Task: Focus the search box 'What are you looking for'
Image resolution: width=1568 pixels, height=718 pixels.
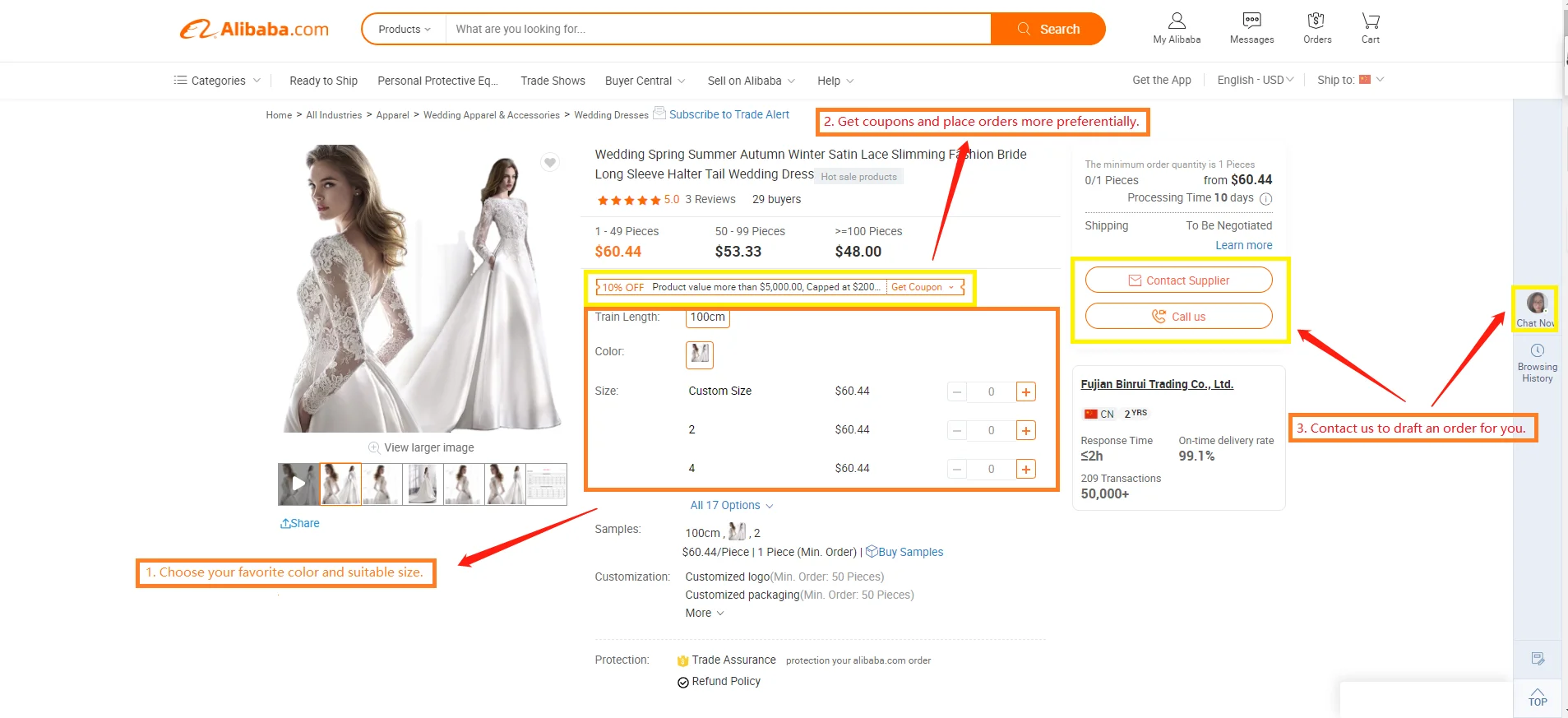Action: [718, 29]
